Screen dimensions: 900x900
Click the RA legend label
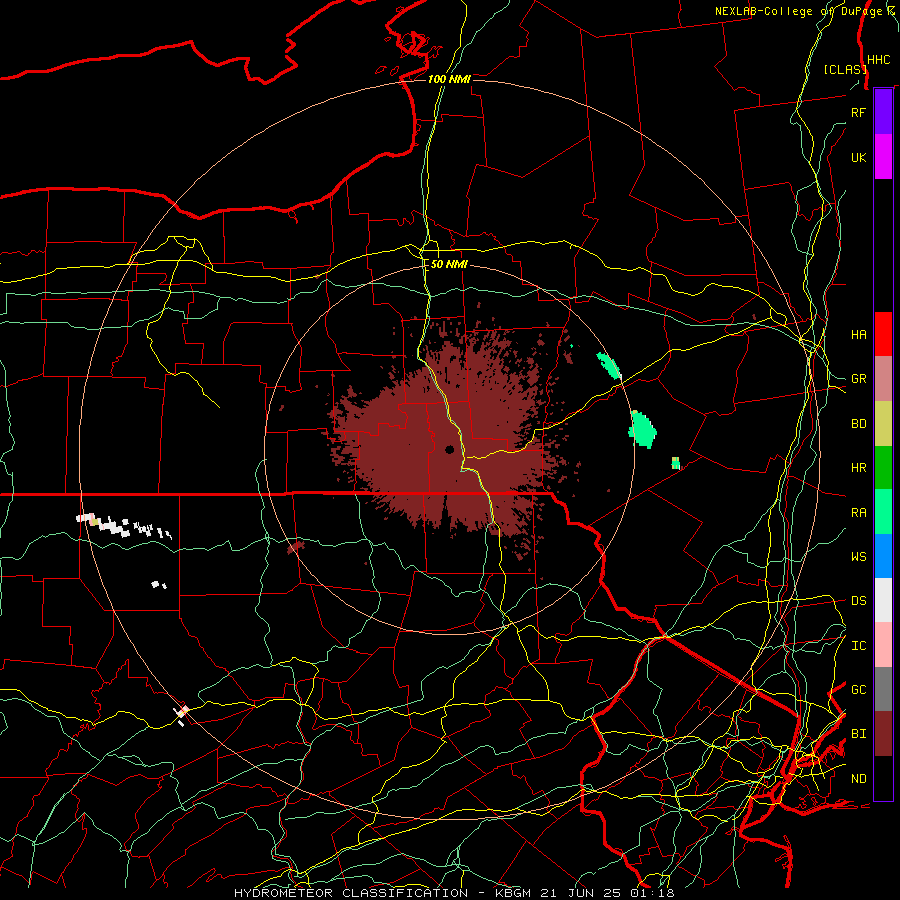(858, 513)
